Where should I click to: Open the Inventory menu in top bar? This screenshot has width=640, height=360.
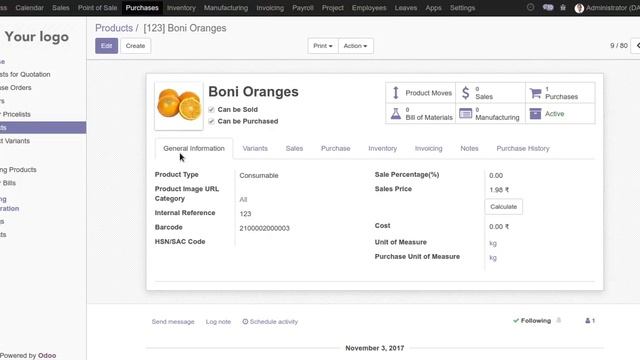[x=181, y=8]
